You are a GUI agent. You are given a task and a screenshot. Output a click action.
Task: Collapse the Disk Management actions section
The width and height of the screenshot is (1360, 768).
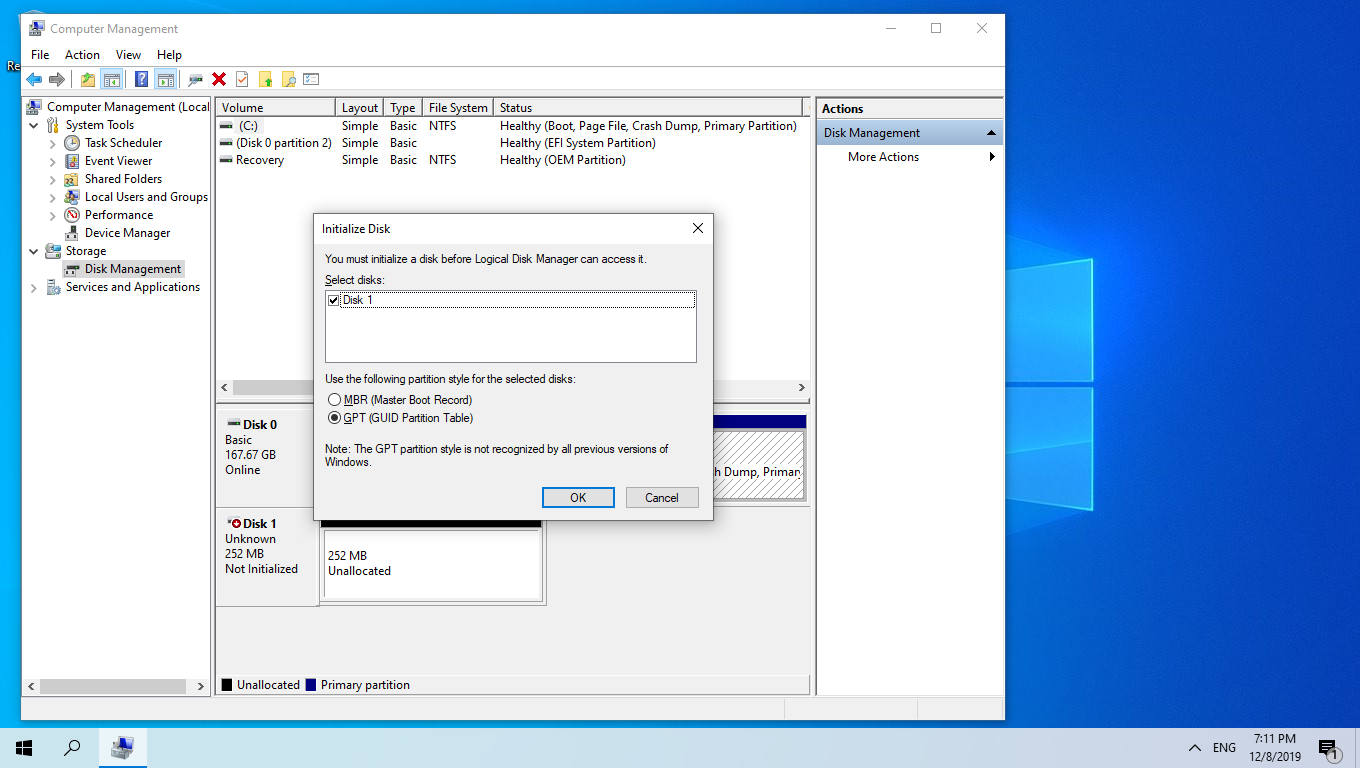pyautogui.click(x=991, y=133)
